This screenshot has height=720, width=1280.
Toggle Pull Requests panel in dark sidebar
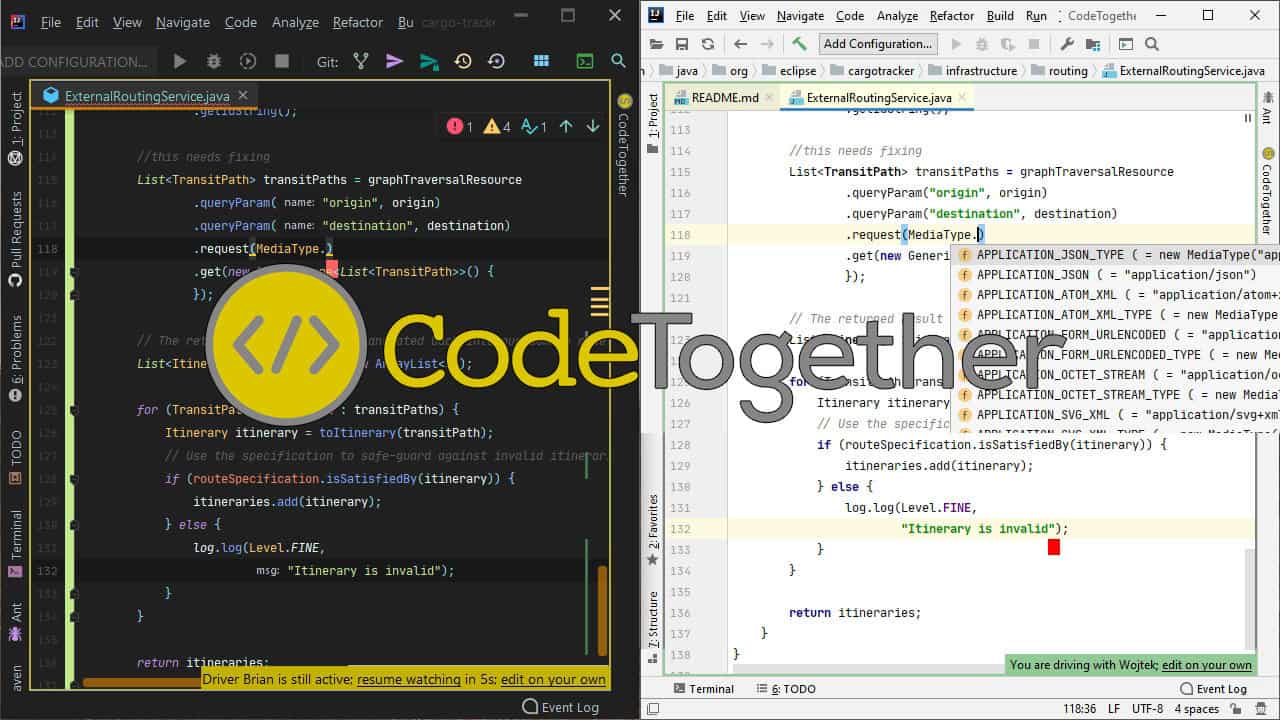(16, 240)
